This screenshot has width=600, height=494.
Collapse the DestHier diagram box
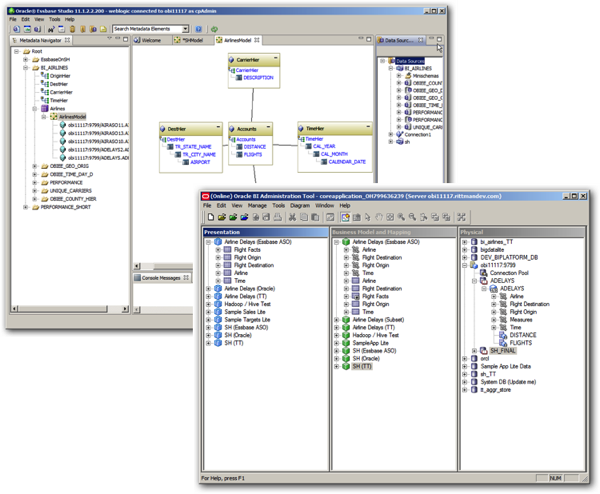(218, 127)
